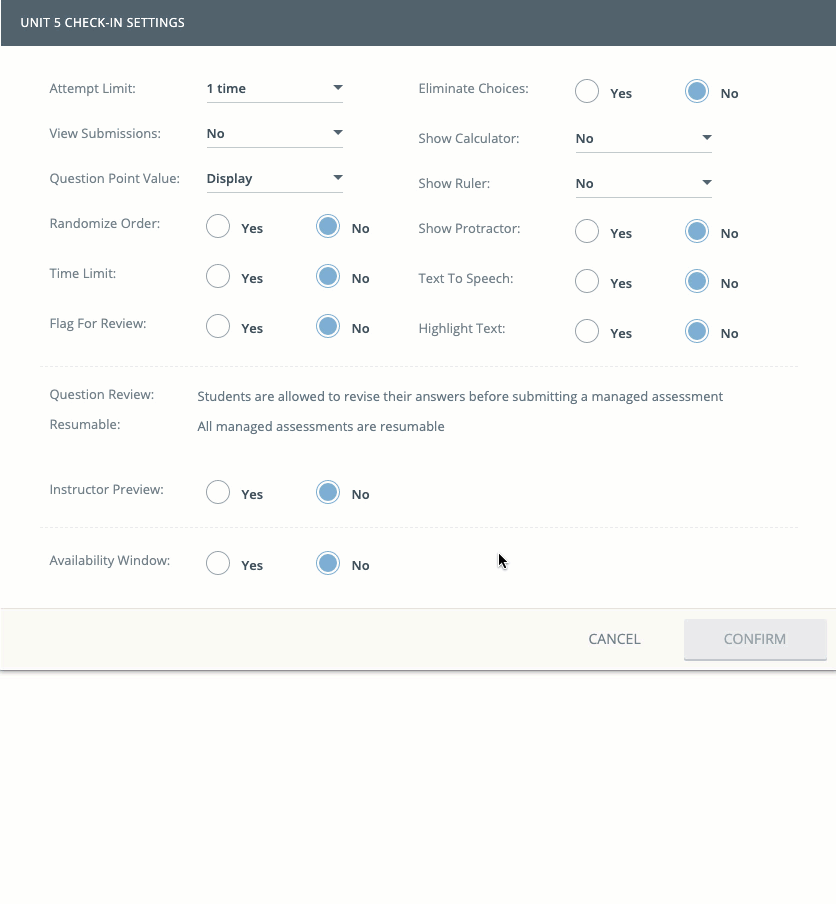Select No for Eliminate Choices
Viewport: 836px width, 904px height.
[697, 92]
